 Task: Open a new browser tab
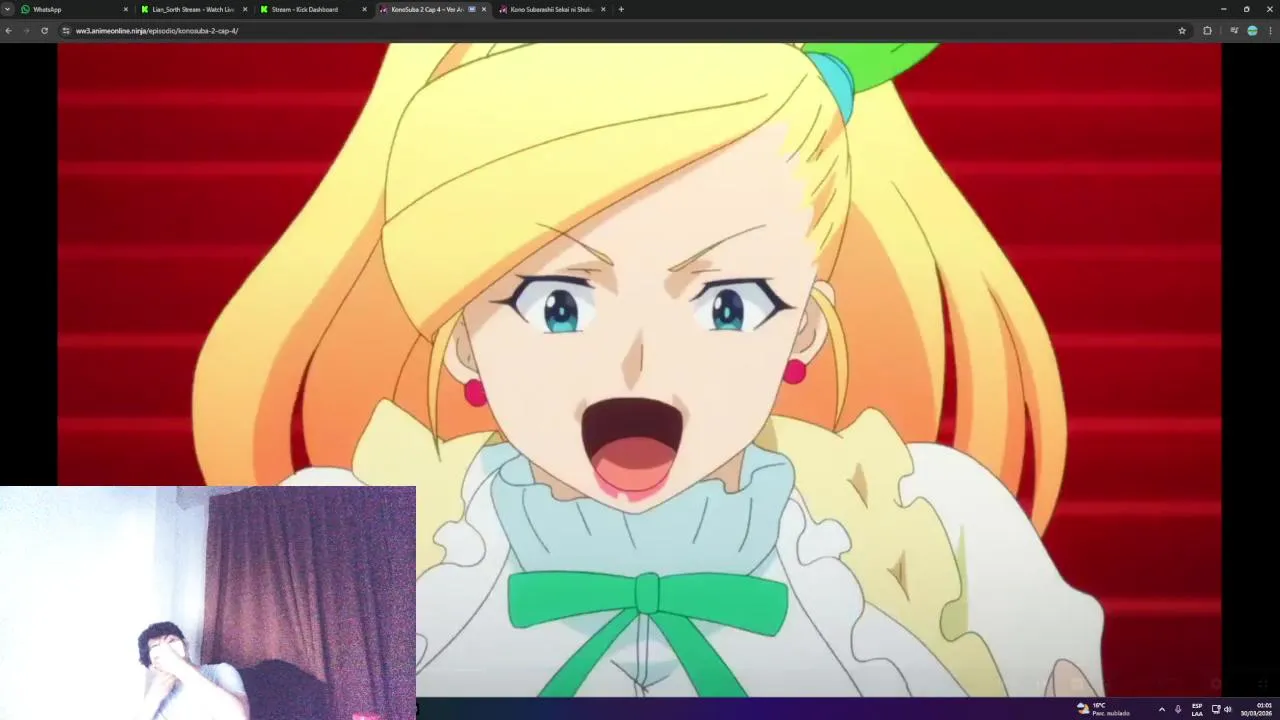tap(621, 9)
